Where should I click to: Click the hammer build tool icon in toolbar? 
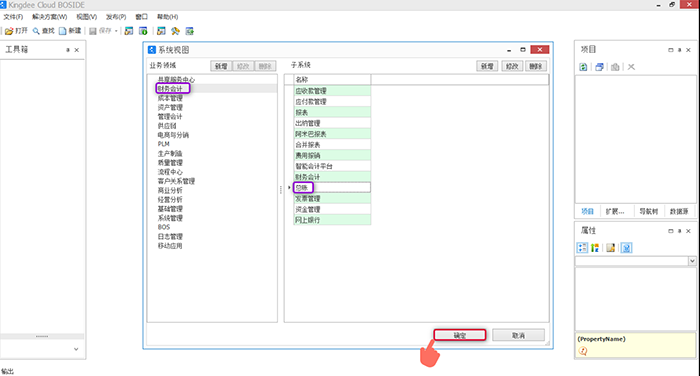click(175, 31)
